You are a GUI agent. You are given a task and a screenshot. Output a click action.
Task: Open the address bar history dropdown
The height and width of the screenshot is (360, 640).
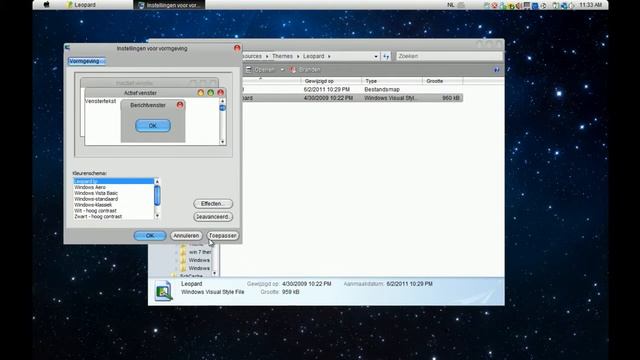coord(376,56)
